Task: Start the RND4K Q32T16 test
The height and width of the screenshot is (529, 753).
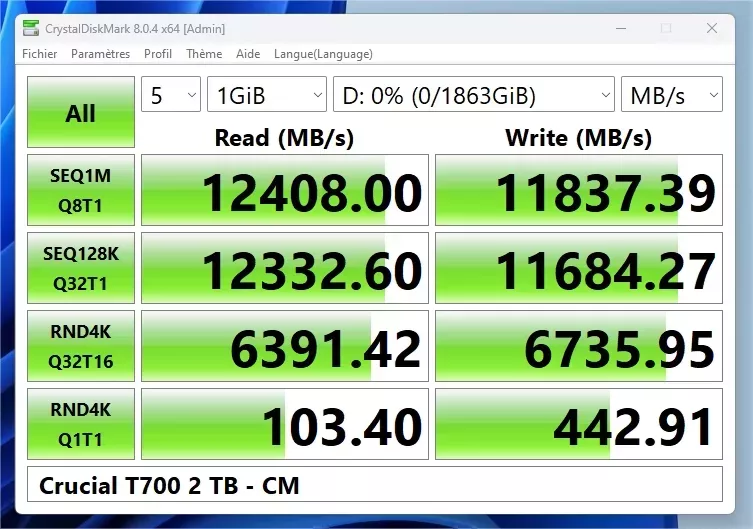Action: [81, 346]
